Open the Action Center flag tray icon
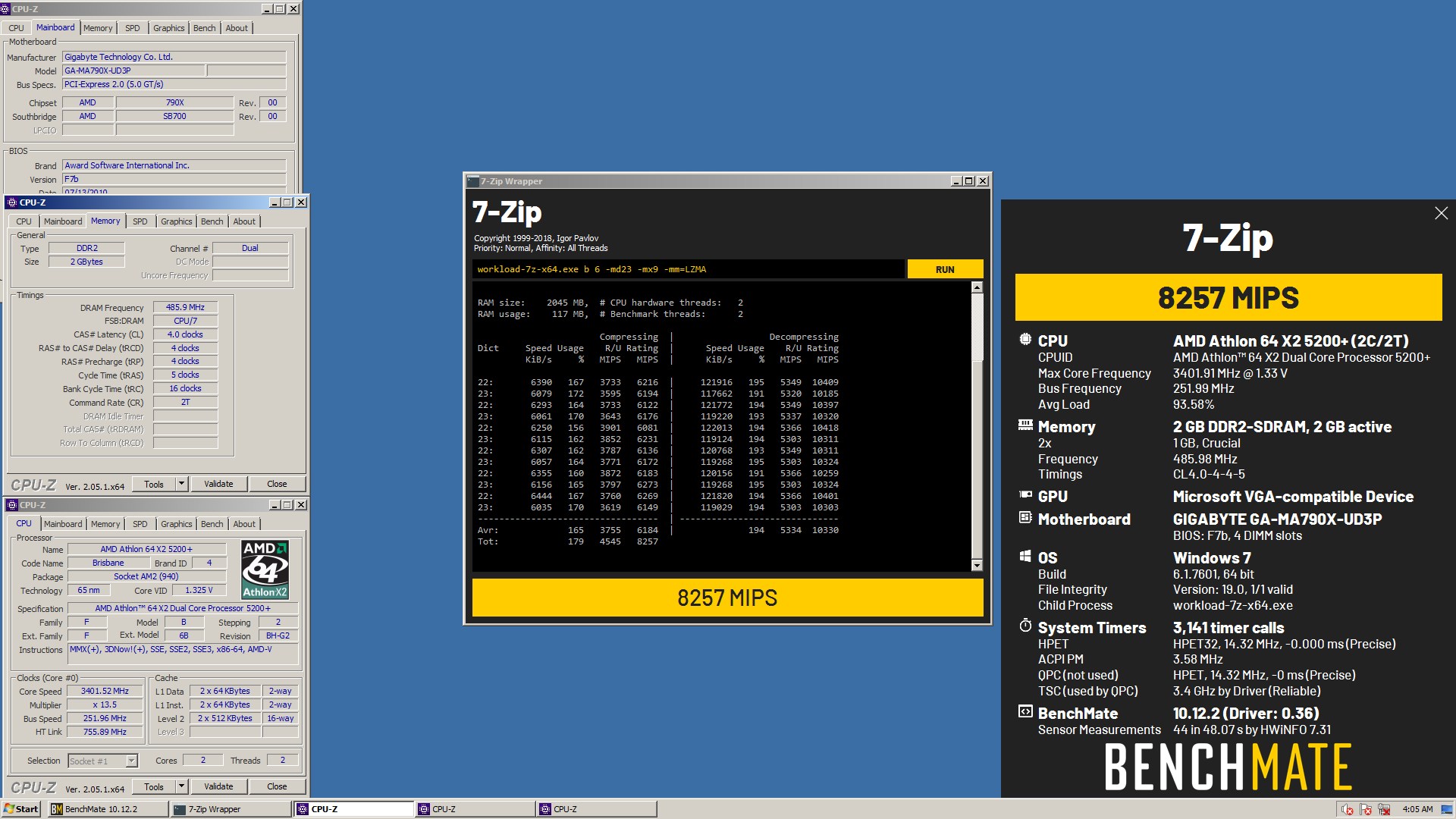Image resolution: width=1456 pixels, height=819 pixels. [x=1366, y=809]
